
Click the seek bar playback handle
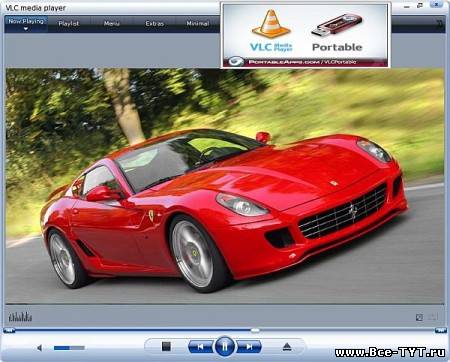255,330
